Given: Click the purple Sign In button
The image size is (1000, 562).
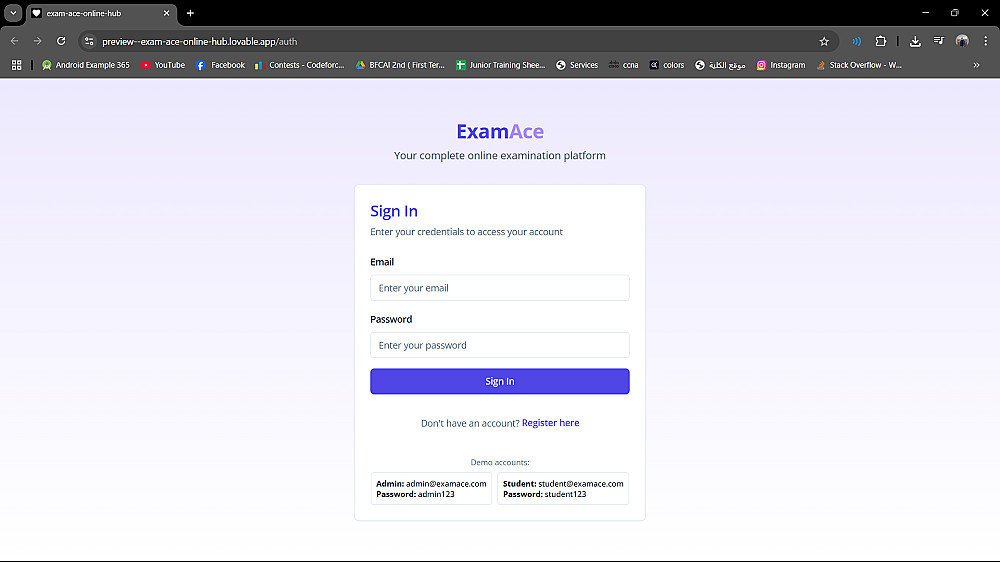Looking at the screenshot, I should pos(499,381).
